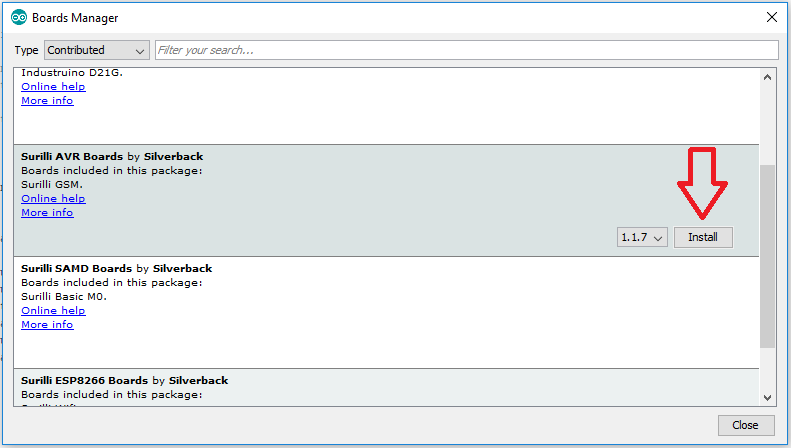Focus the 'Filter your search' field
The height and width of the screenshot is (448, 791).
[x=467, y=50]
